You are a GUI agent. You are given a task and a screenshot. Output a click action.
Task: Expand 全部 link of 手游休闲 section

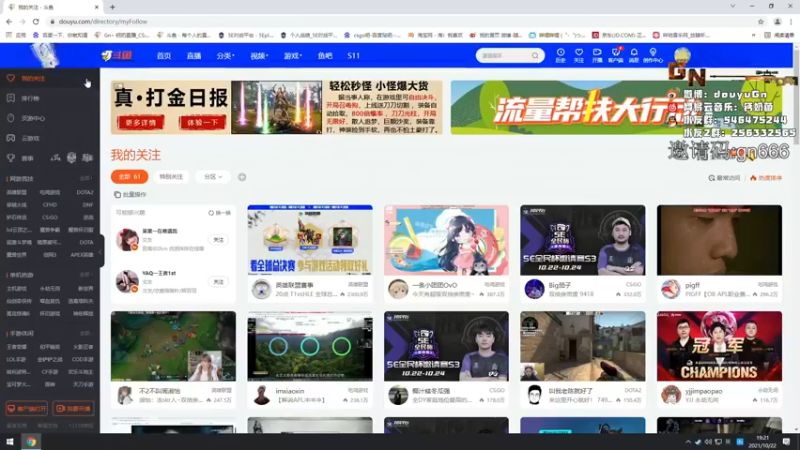(x=85, y=333)
